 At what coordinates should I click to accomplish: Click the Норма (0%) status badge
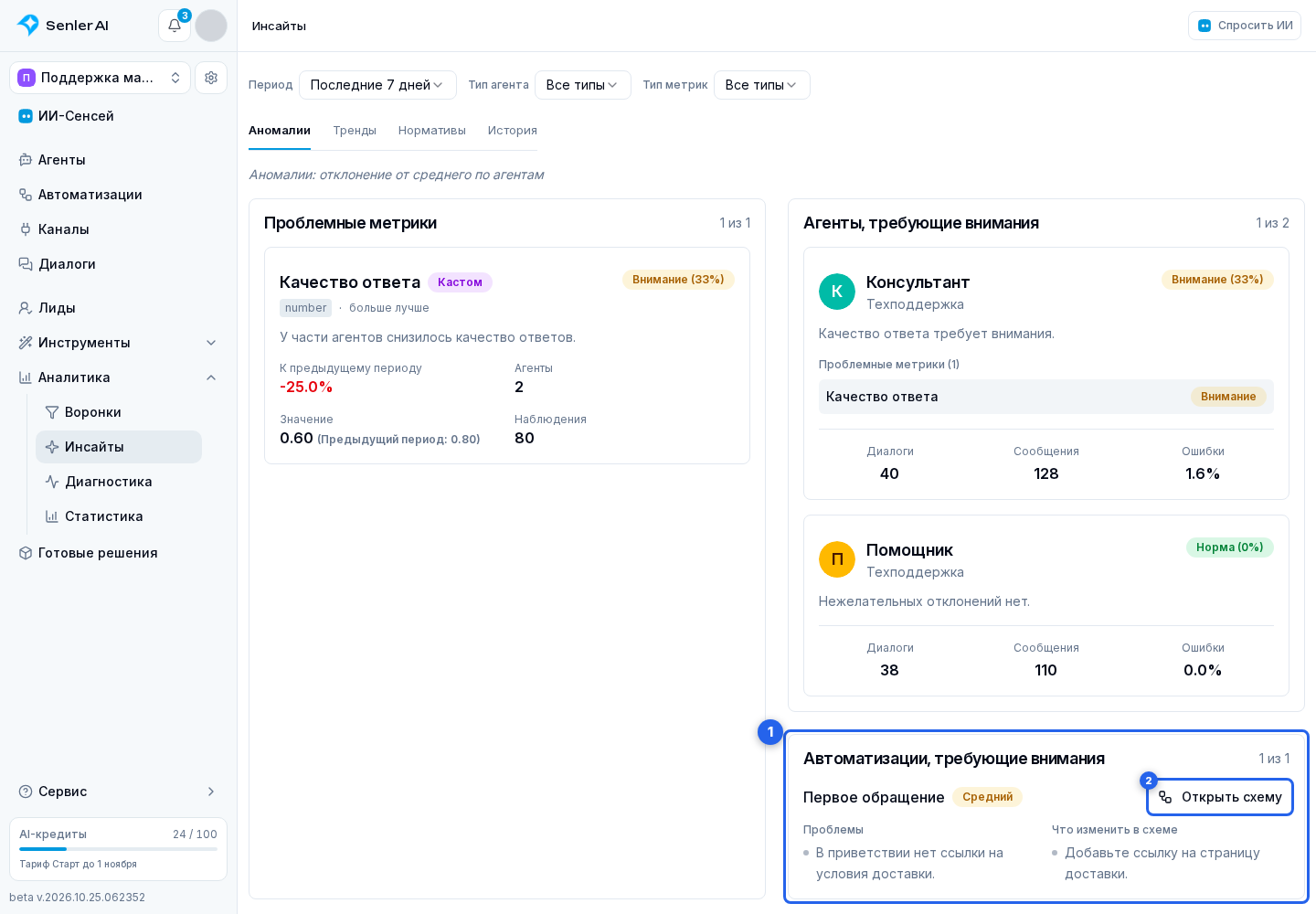tap(1230, 547)
